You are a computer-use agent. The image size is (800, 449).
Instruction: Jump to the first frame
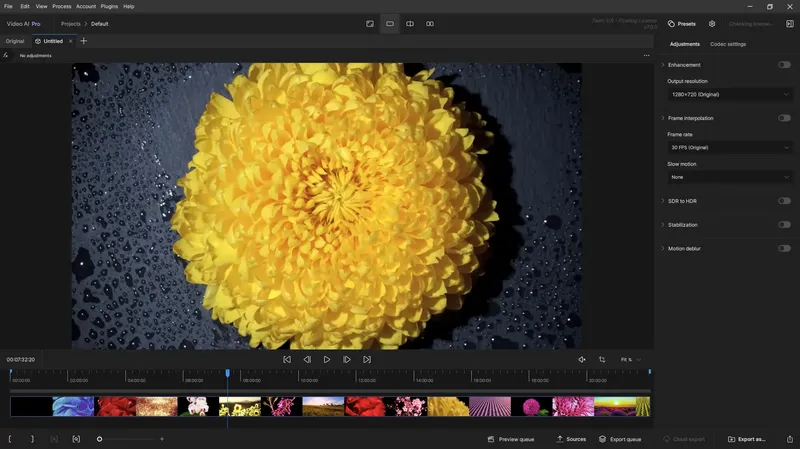coord(287,359)
